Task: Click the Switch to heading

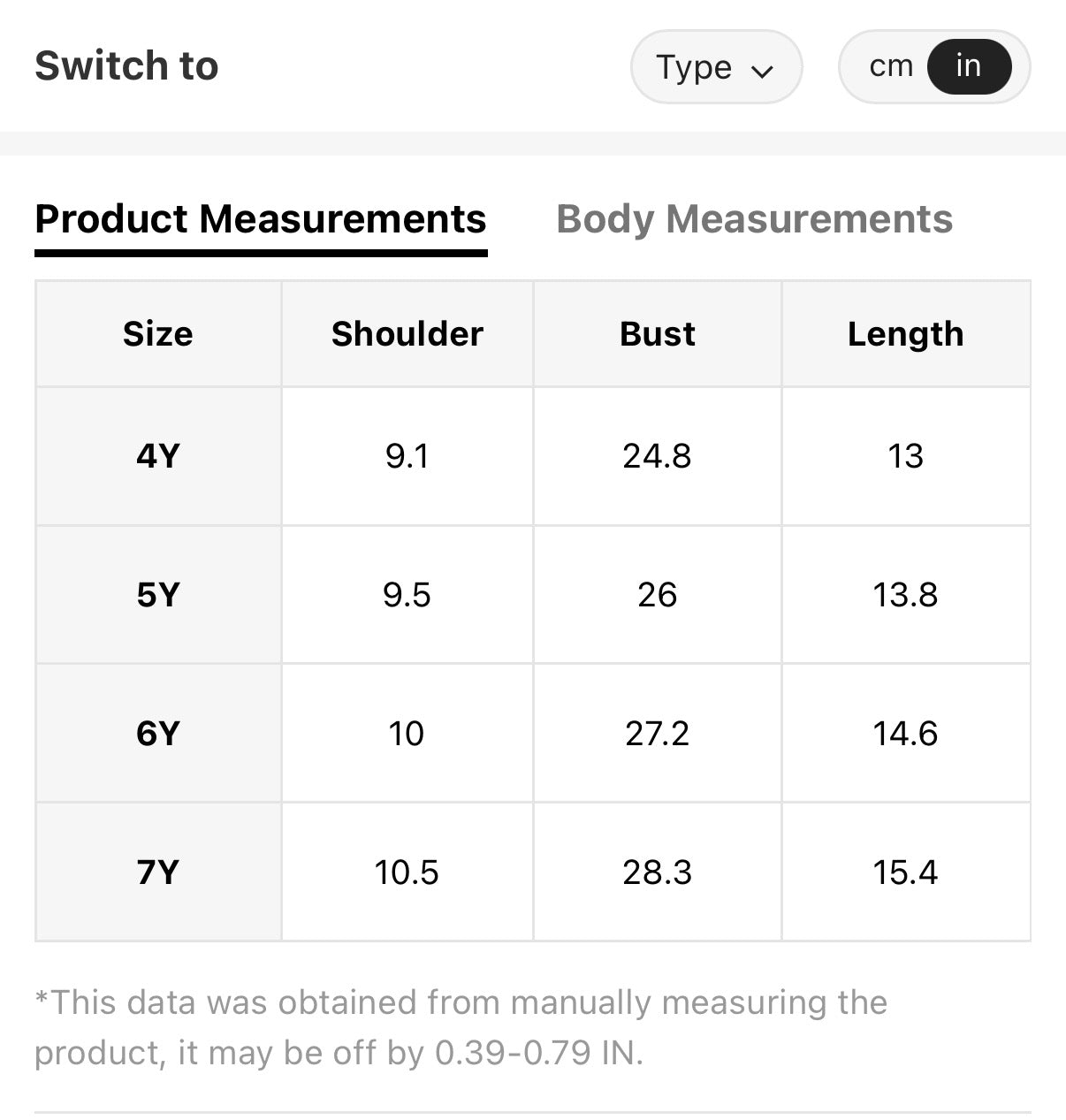Action: [126, 66]
